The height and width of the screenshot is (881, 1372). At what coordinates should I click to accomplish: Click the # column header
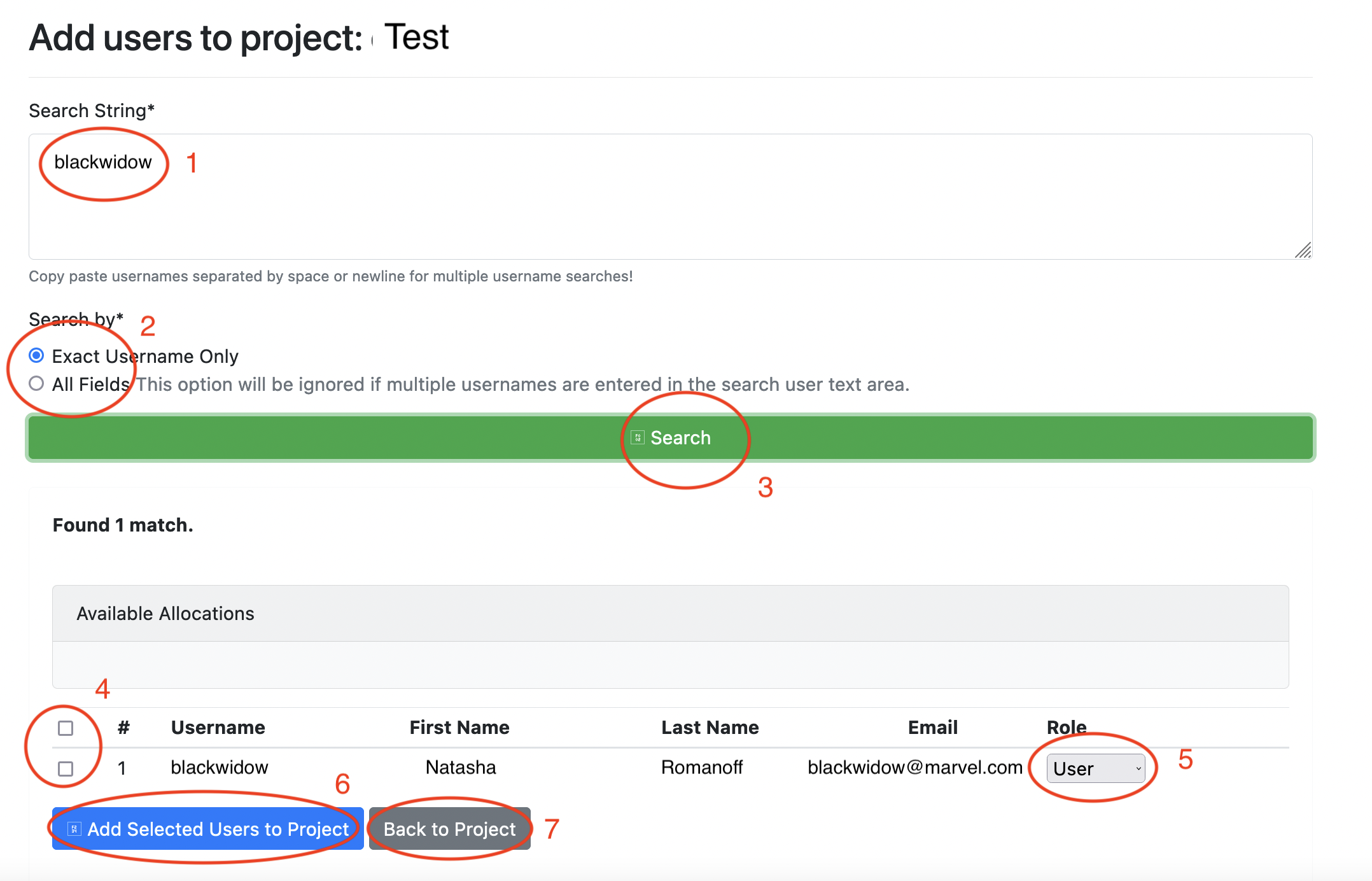coord(123,728)
